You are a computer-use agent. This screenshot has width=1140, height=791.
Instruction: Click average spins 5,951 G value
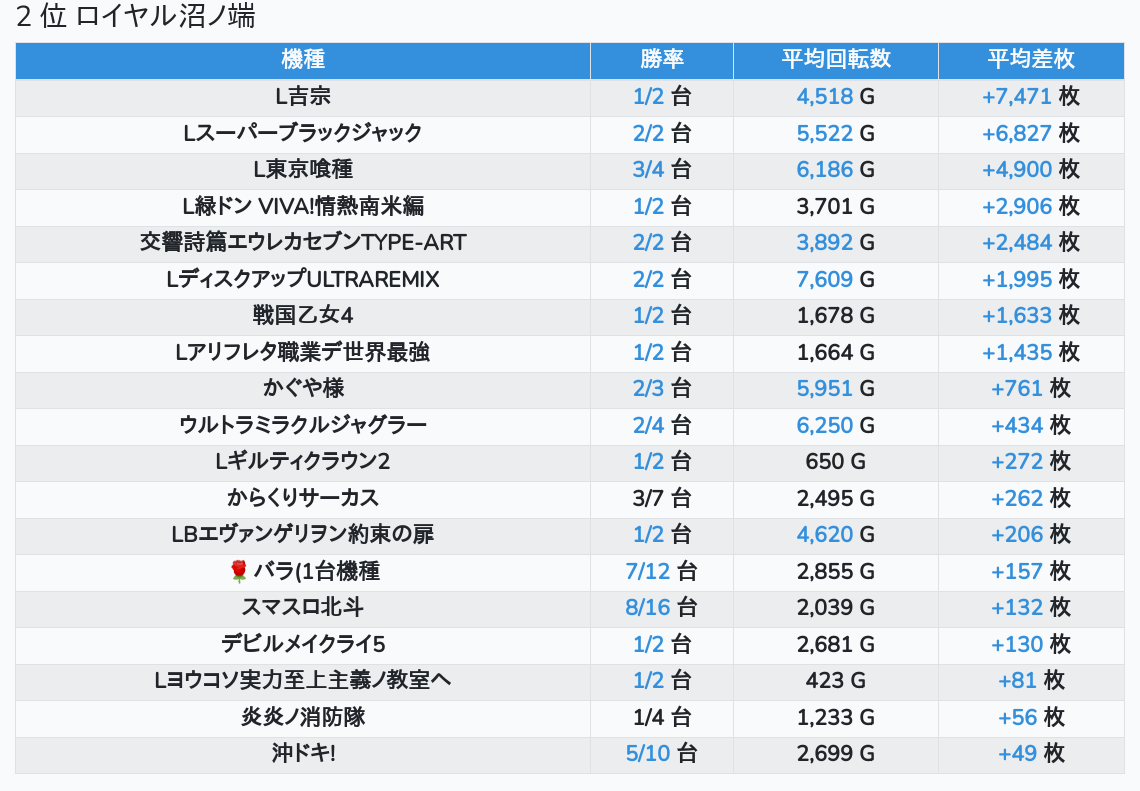point(835,388)
